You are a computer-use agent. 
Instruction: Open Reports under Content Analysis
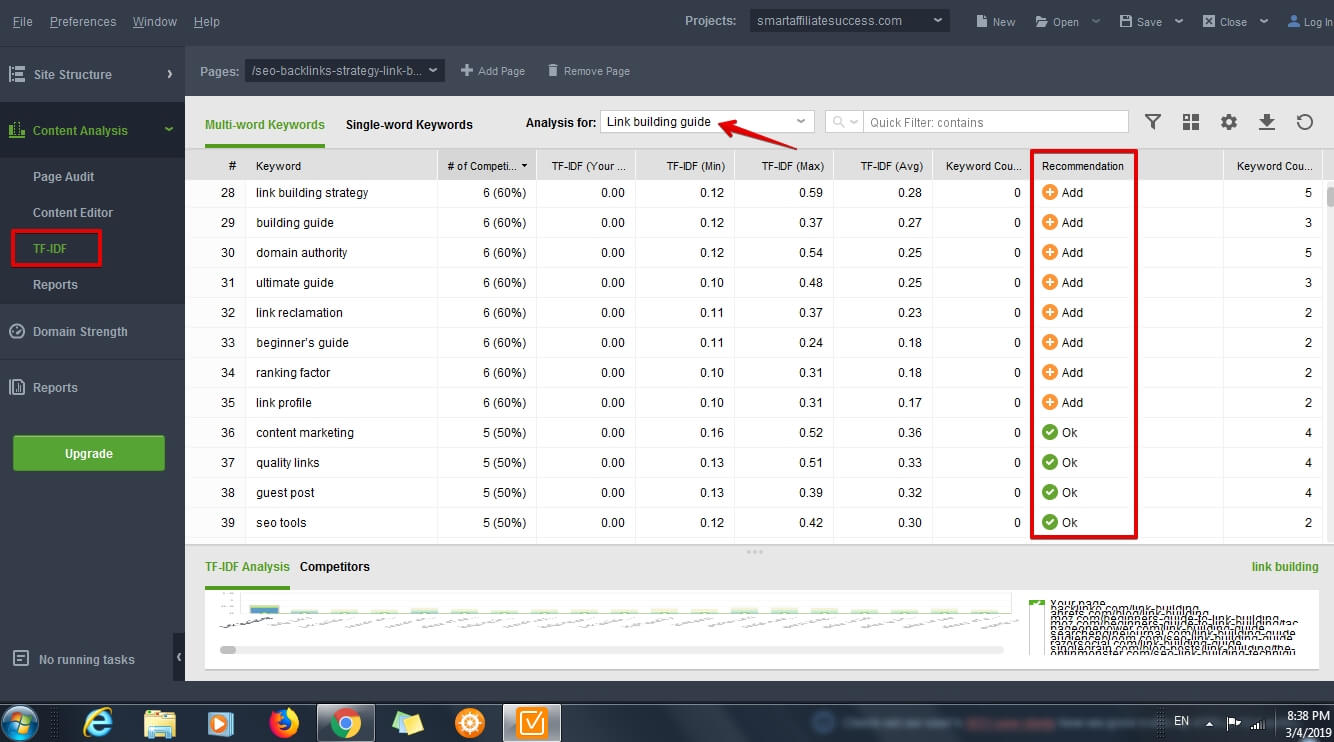pos(55,285)
